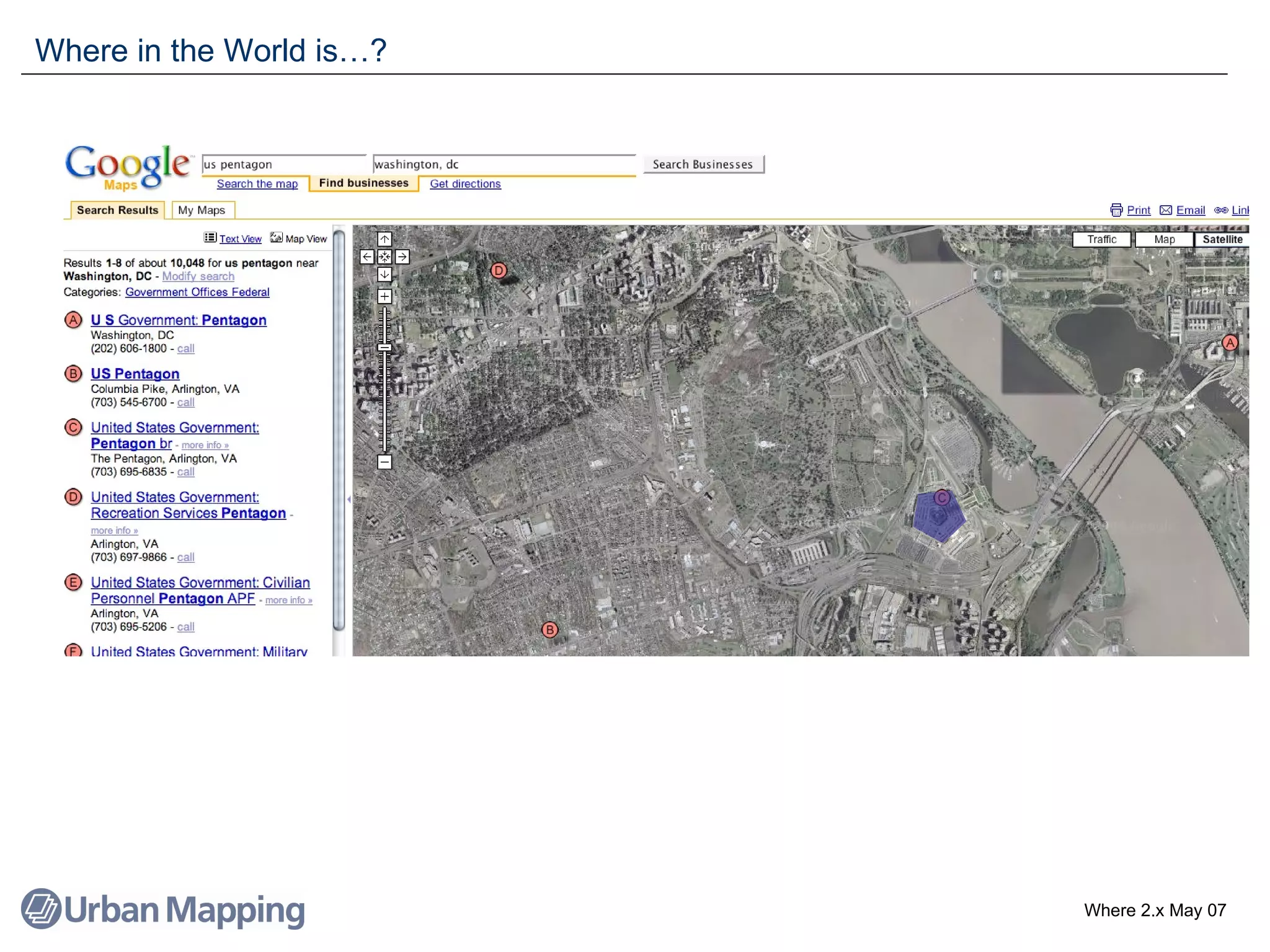Click the D marker icon in results list
The height and width of the screenshot is (952, 1270).
[73, 497]
